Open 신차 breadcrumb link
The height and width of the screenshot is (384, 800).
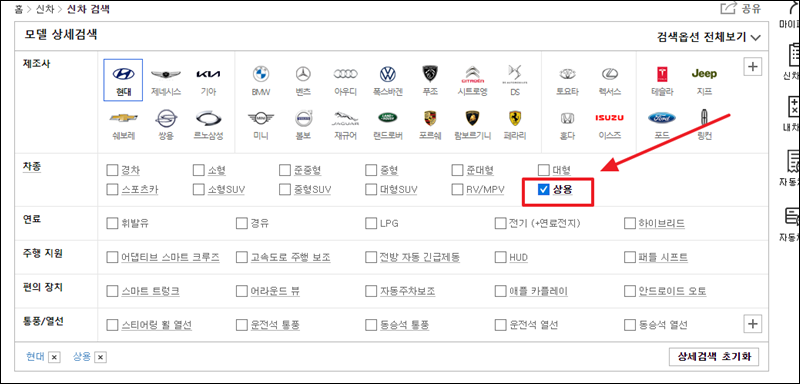[x=44, y=9]
